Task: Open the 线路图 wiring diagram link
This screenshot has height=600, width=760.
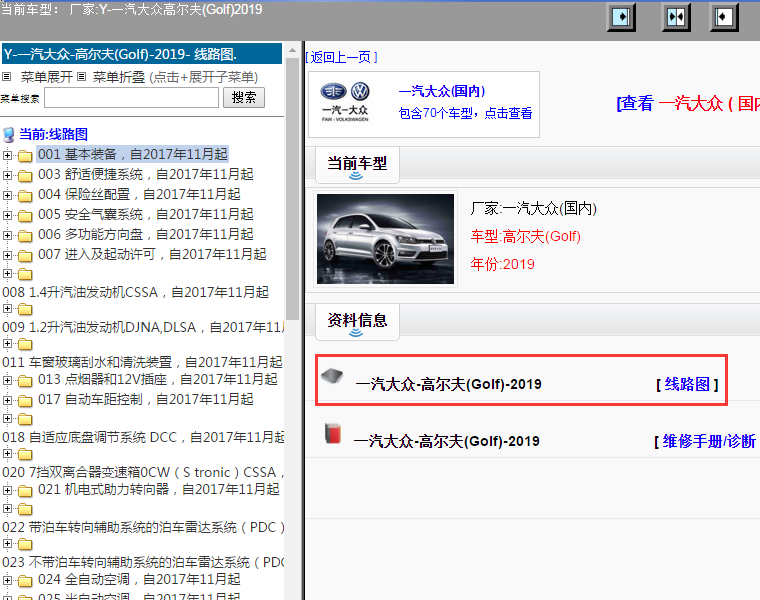Action: click(687, 384)
